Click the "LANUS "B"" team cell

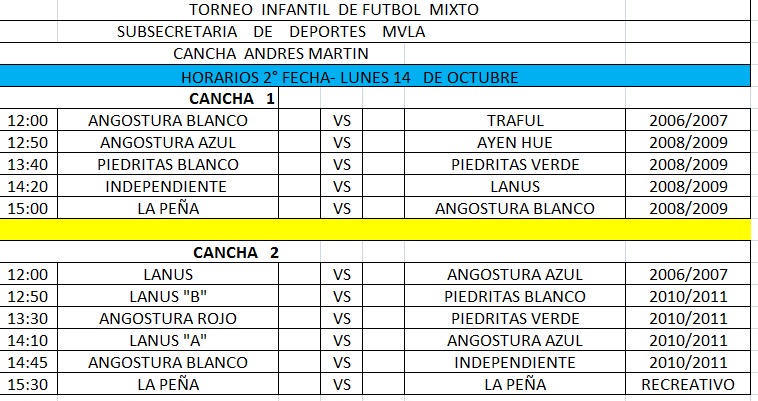pos(168,296)
